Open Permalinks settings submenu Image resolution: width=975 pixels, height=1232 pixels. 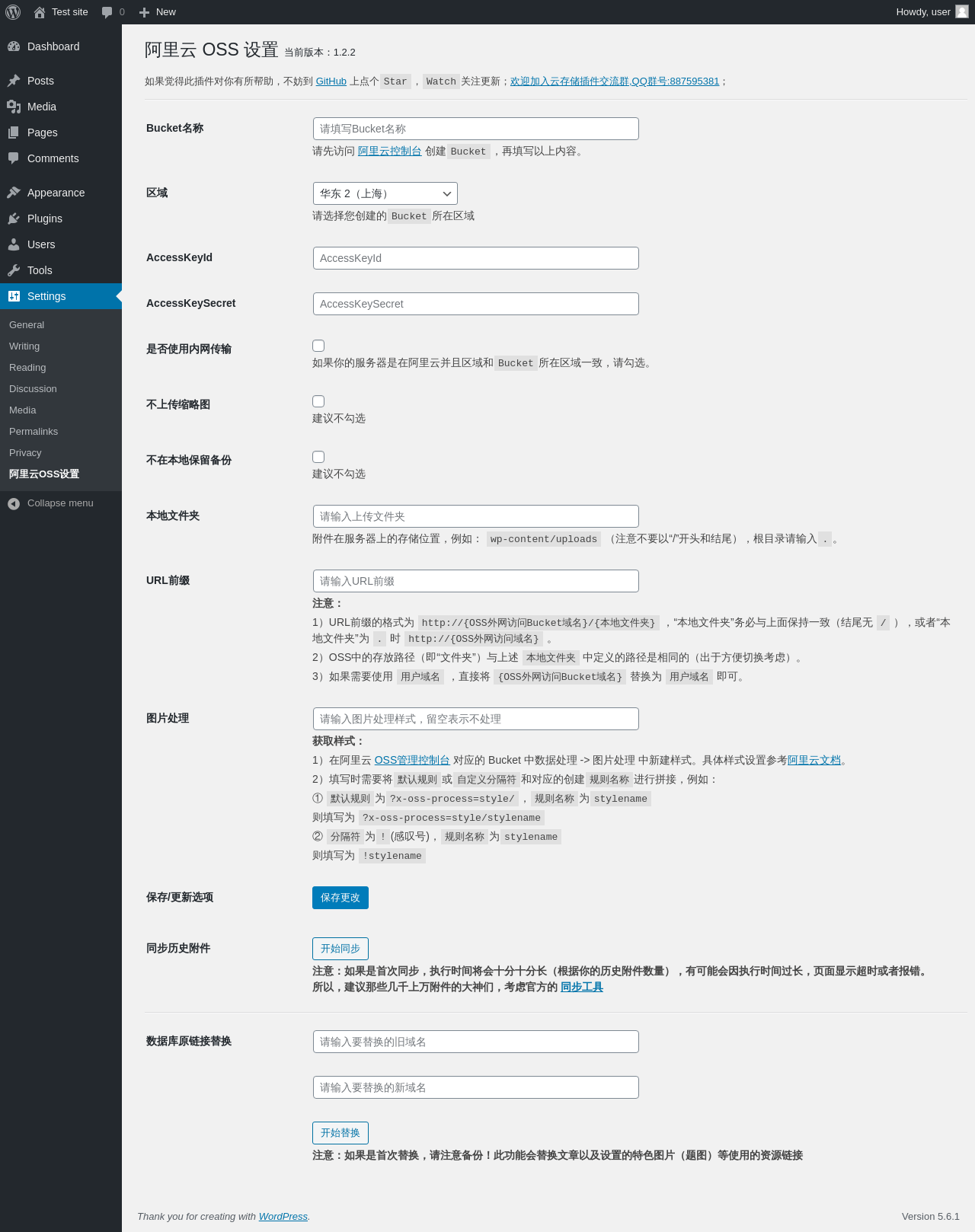[34, 431]
